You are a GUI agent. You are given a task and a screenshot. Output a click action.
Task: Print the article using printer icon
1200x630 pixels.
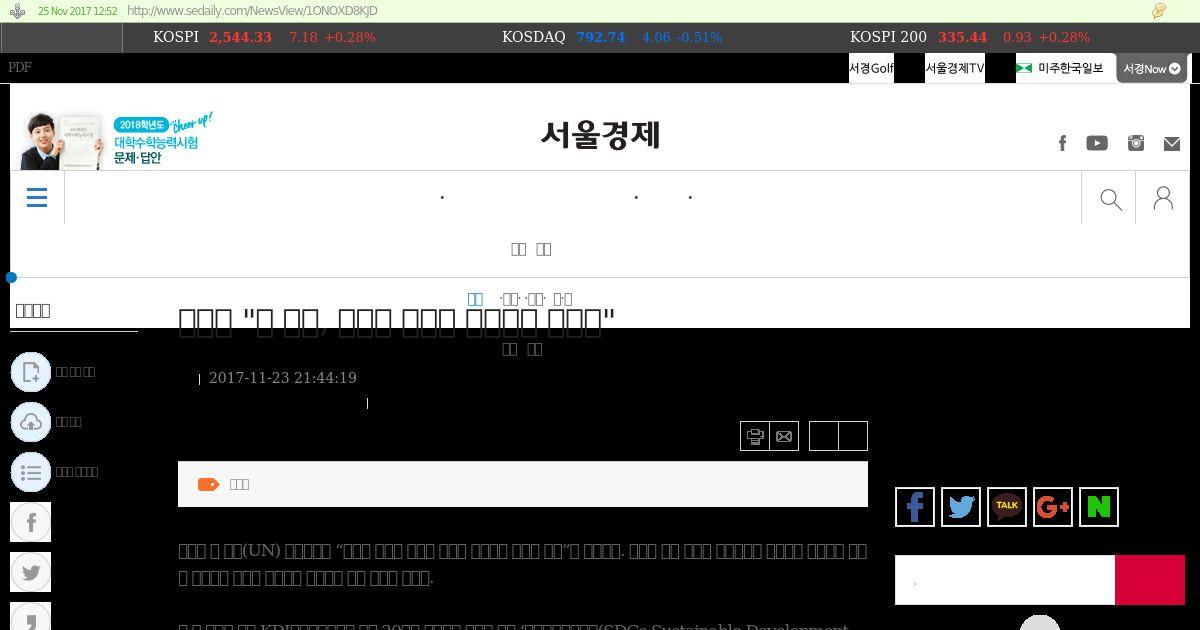(755, 436)
